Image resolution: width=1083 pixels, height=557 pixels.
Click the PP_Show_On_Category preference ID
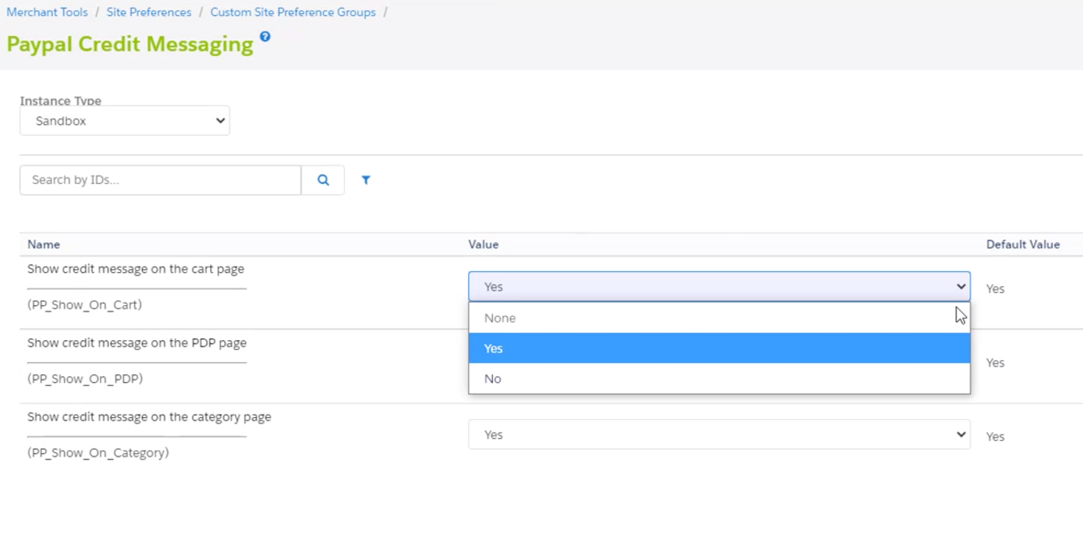(98, 453)
